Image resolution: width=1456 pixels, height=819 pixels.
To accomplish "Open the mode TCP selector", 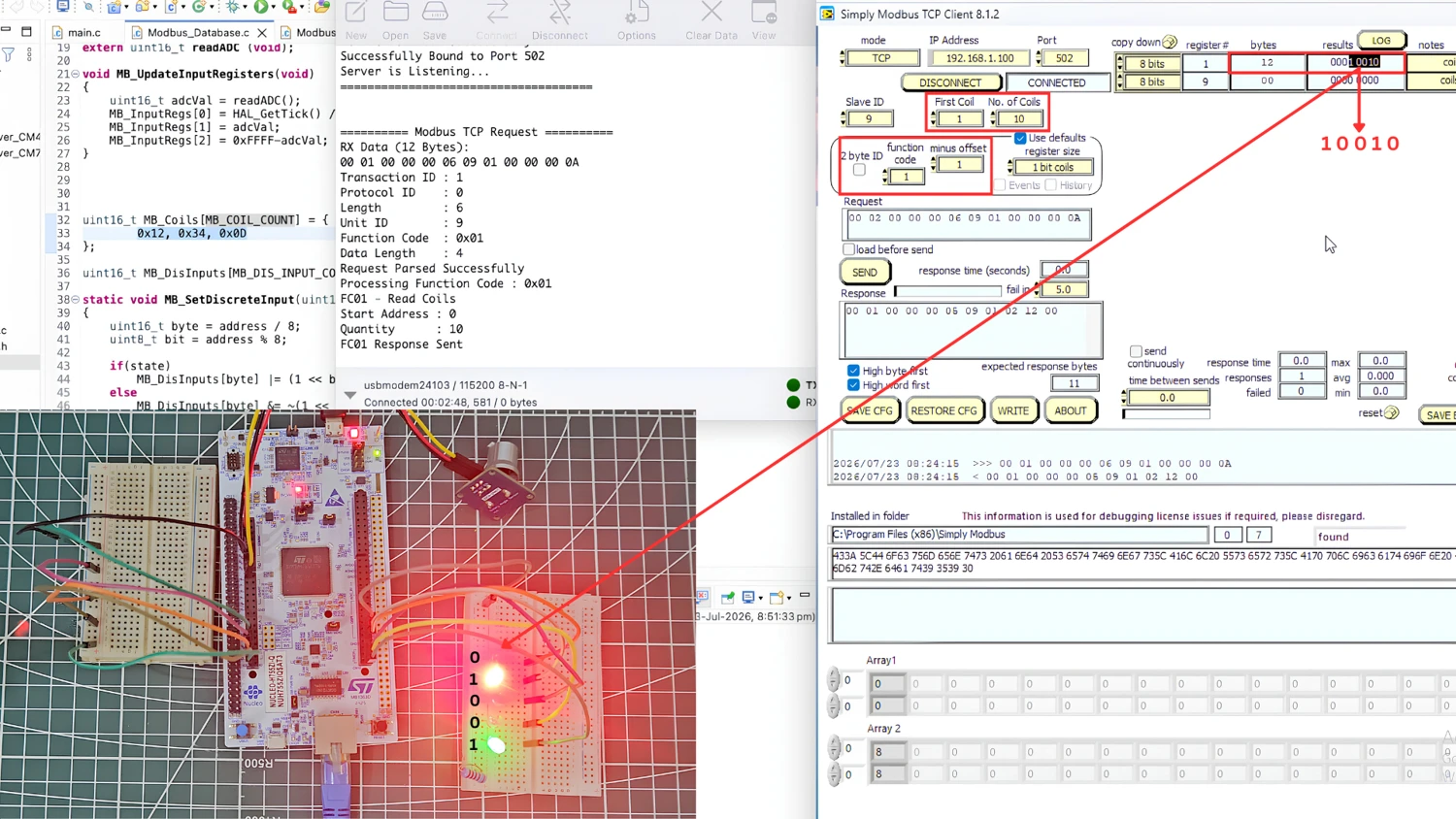I will [x=881, y=58].
